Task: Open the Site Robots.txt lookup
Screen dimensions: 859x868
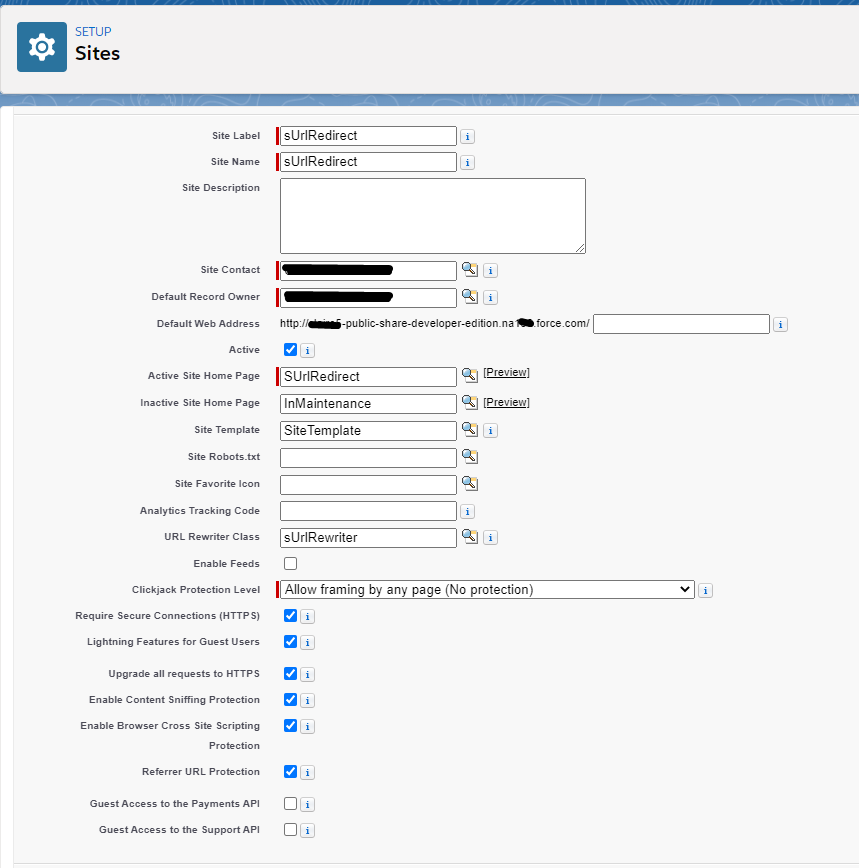Action: click(x=469, y=457)
